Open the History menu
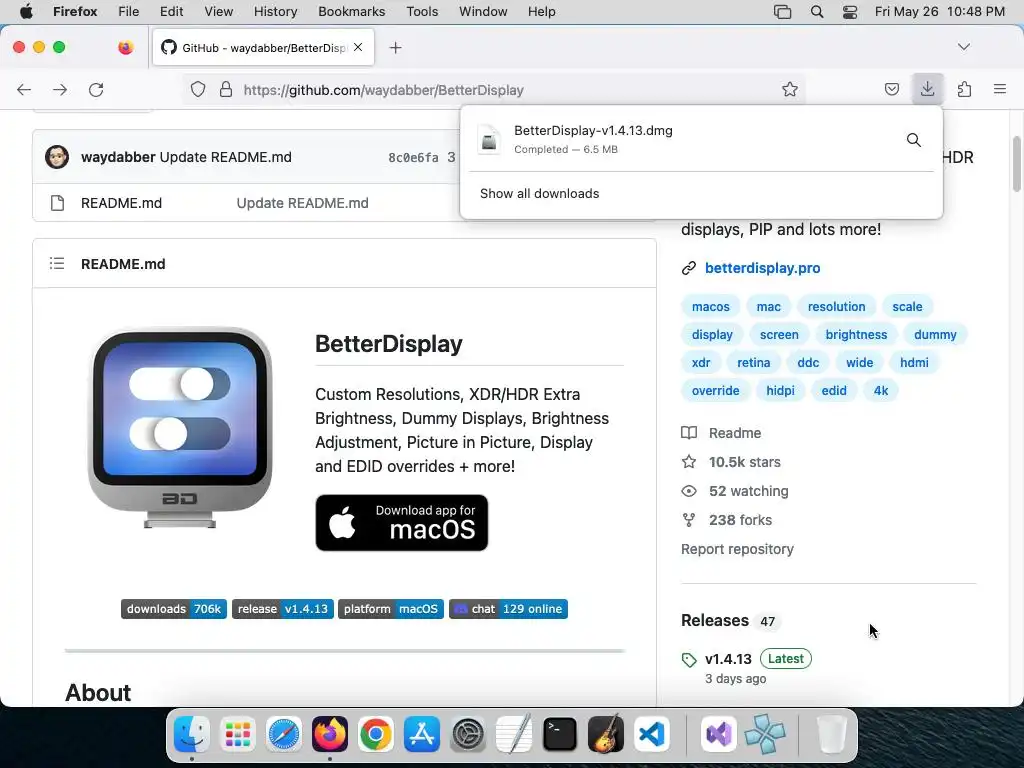This screenshot has height=768, width=1024. coord(275,12)
